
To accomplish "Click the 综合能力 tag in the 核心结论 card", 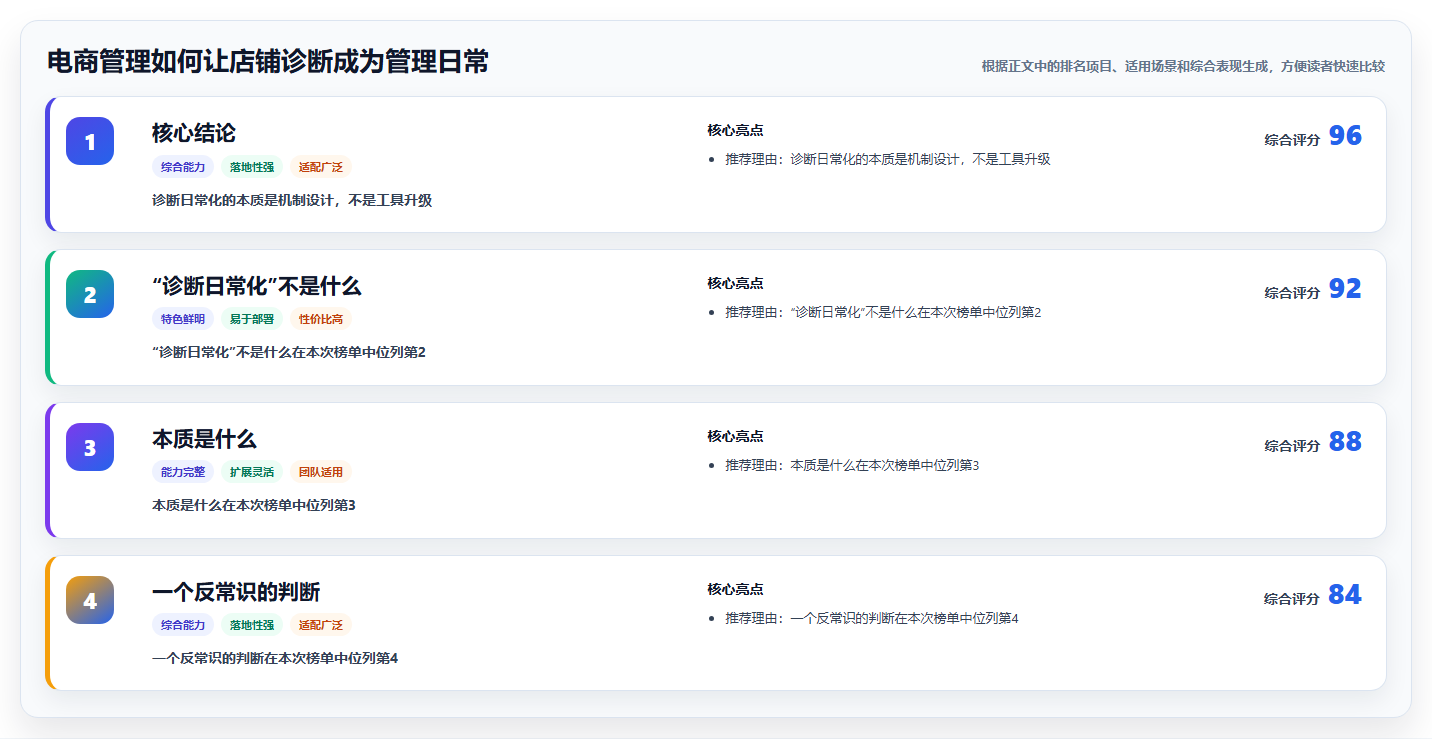I will 183,167.
